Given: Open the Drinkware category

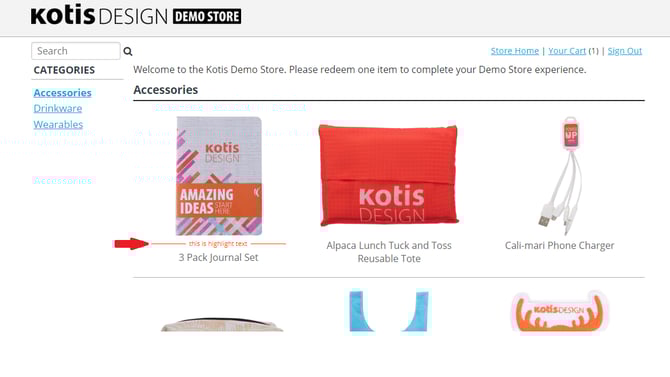Looking at the screenshot, I should coord(58,108).
